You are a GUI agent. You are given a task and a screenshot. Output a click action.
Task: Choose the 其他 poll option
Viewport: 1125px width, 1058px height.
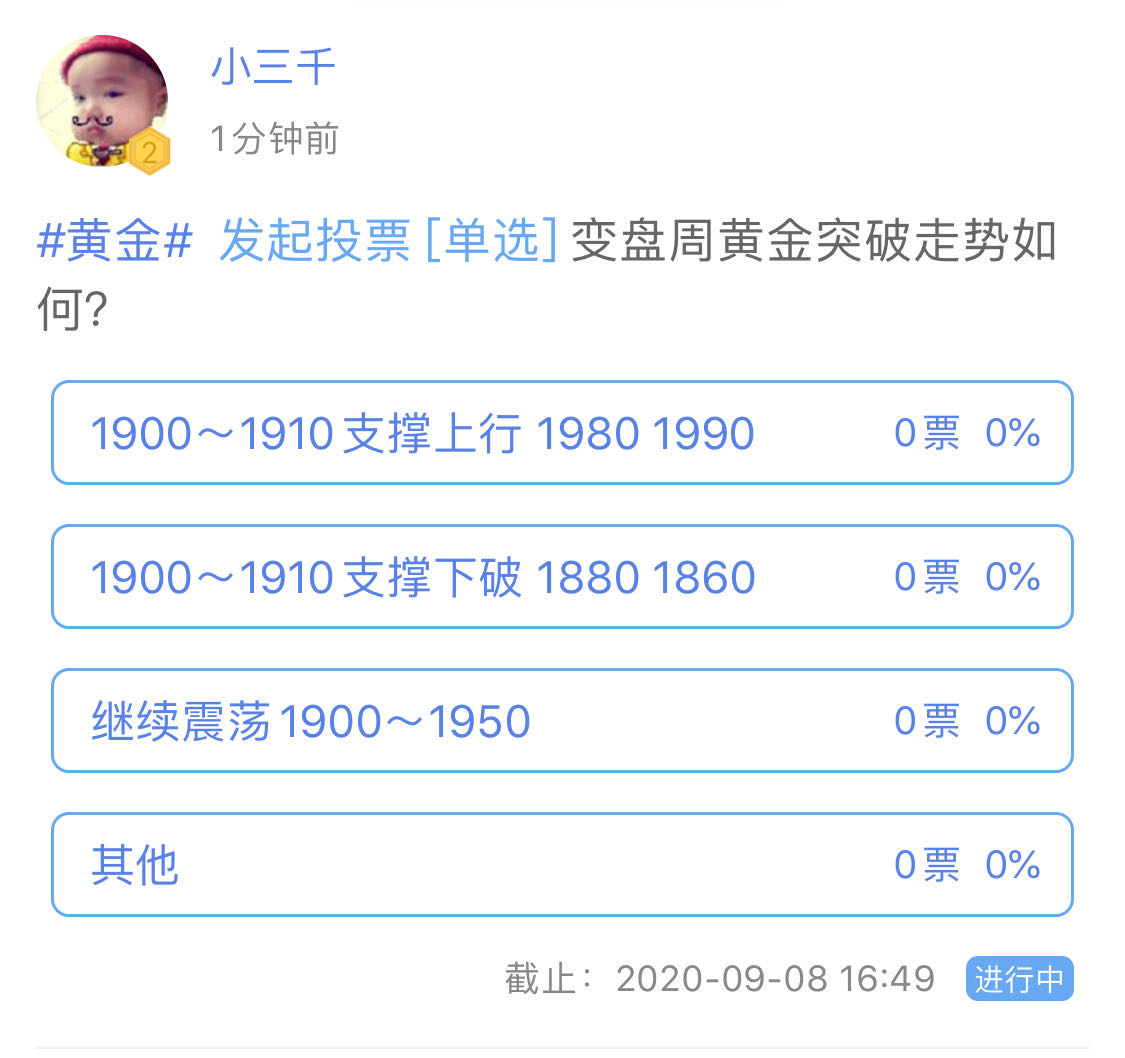click(x=562, y=864)
